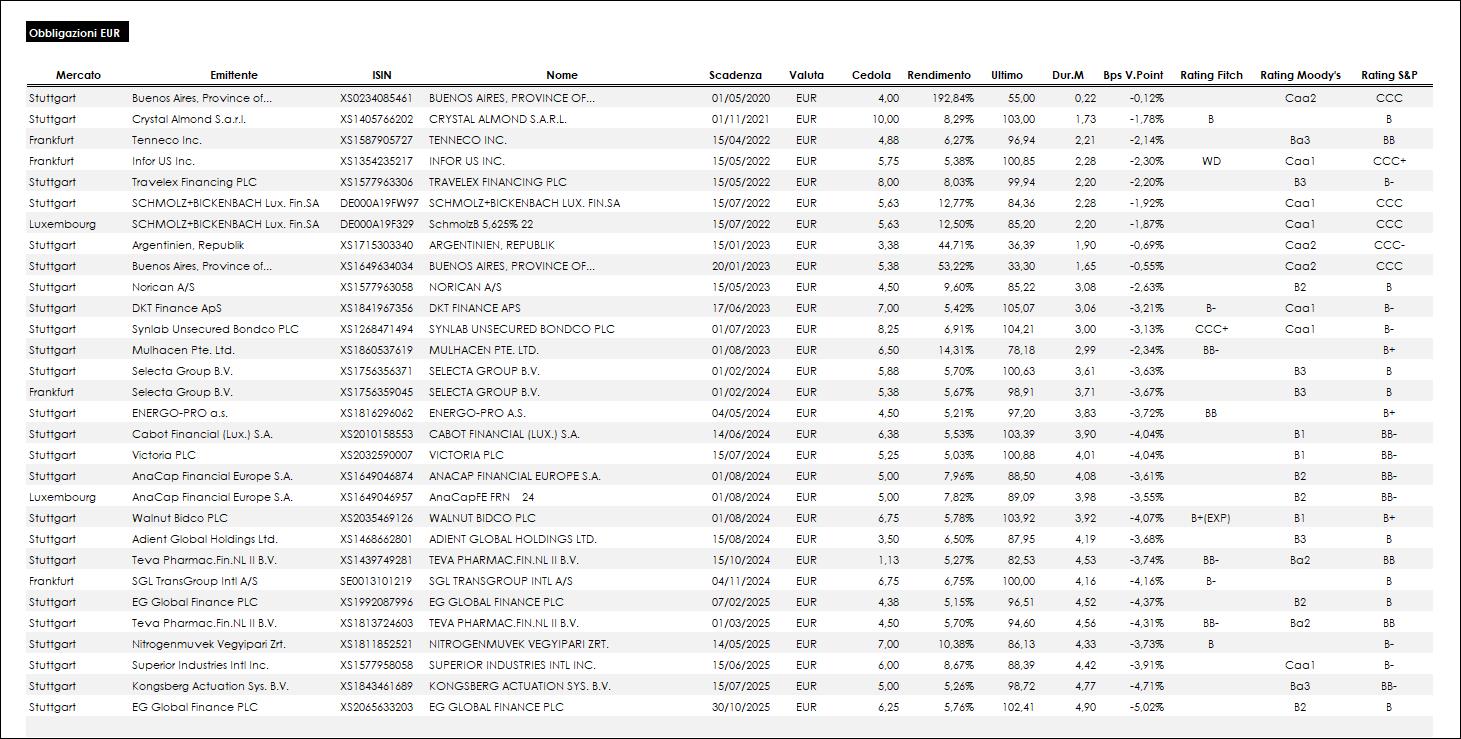Click the Scadenza column header

[x=735, y=75]
